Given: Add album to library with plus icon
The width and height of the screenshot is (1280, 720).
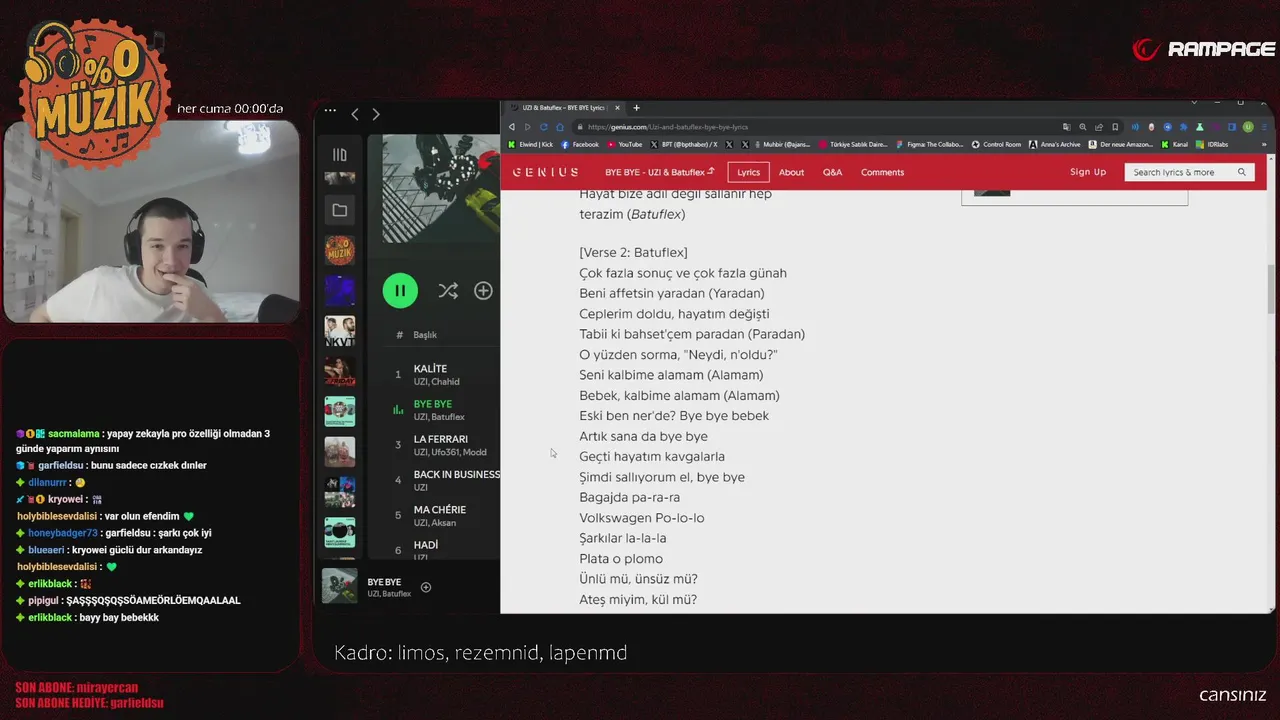Looking at the screenshot, I should (x=483, y=291).
